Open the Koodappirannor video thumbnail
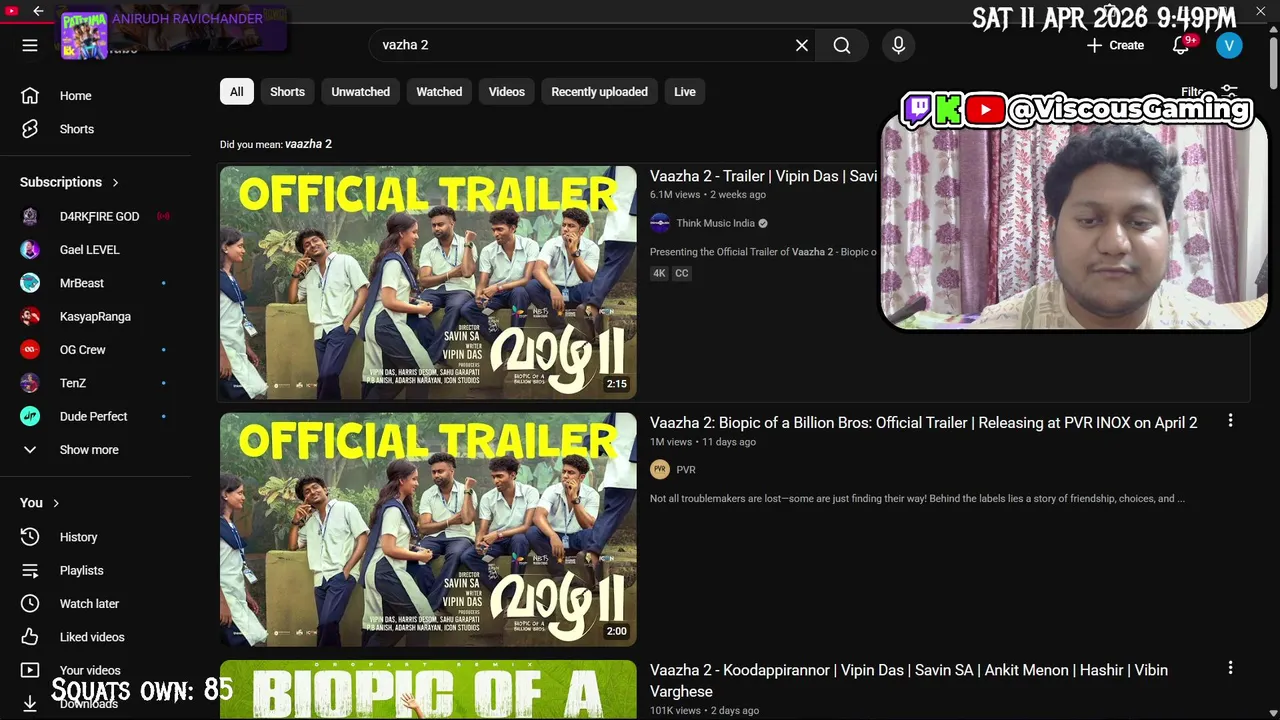Viewport: 1280px width, 720px height. [x=428, y=690]
